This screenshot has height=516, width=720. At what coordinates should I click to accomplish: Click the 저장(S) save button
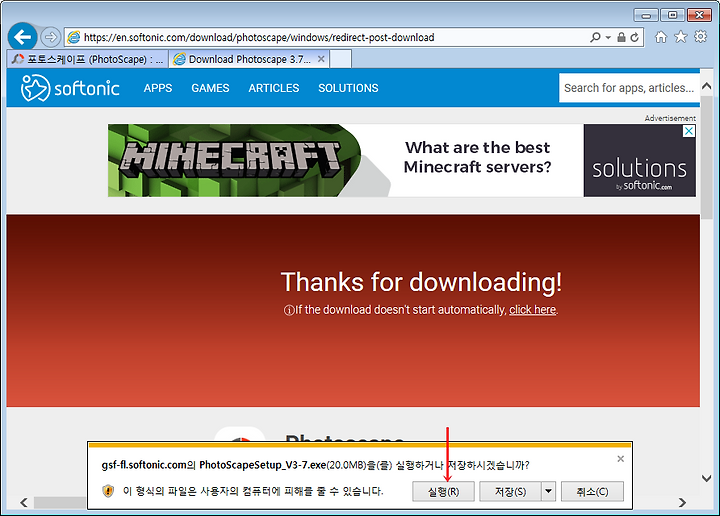(510, 492)
